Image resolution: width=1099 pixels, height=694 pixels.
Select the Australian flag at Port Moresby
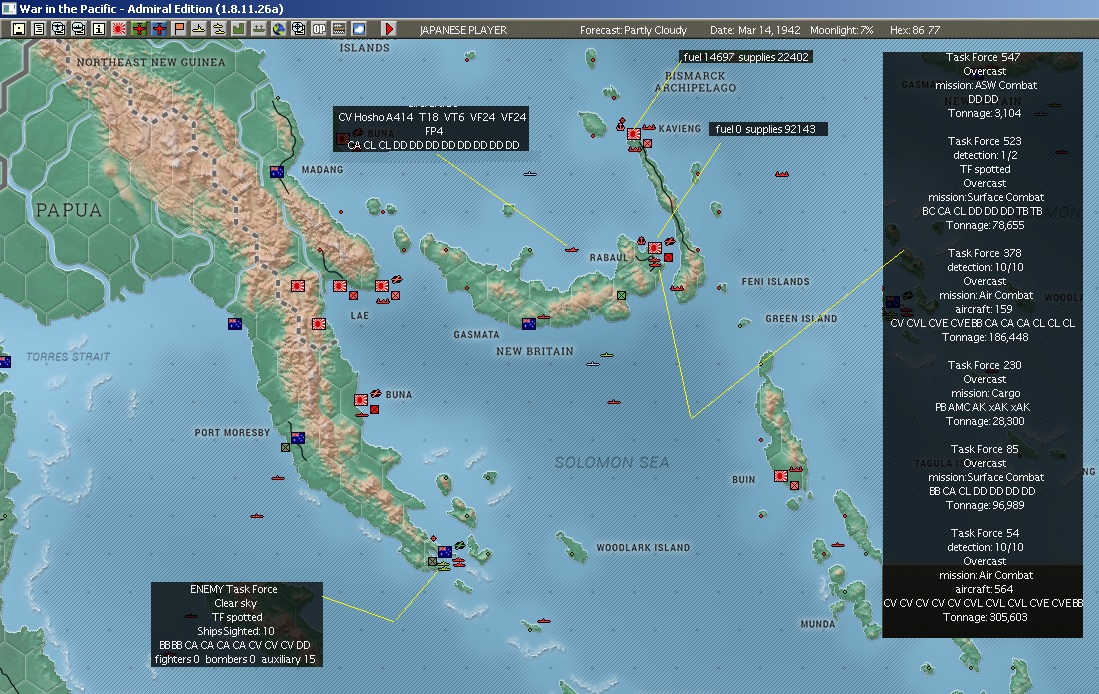(298, 437)
